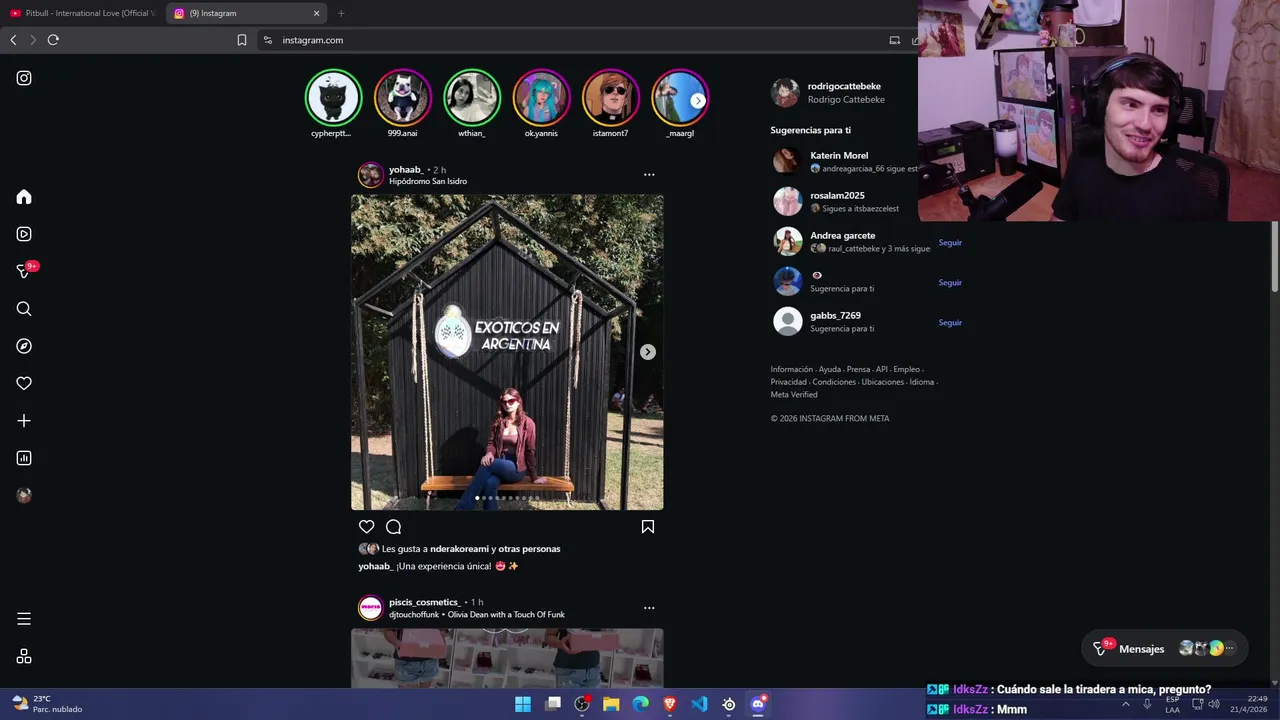Open direct messages icon with 9+ badge
1280x720 pixels.
pyautogui.click(x=24, y=271)
